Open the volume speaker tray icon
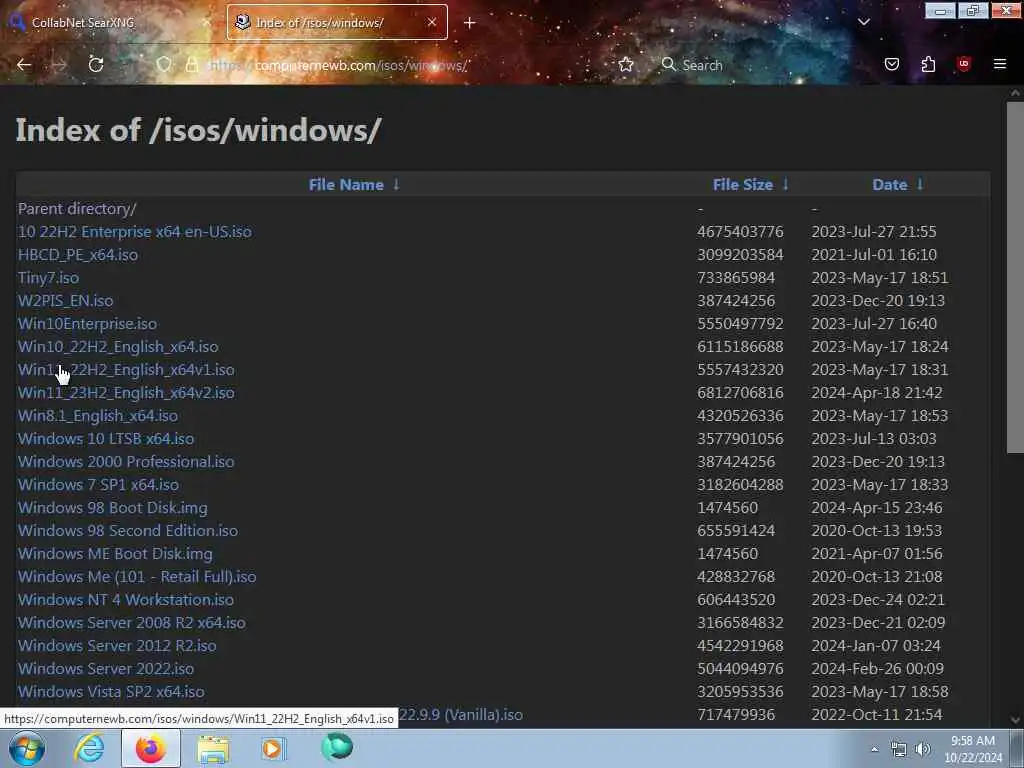Screen dimensions: 1024x768 coord(923,749)
